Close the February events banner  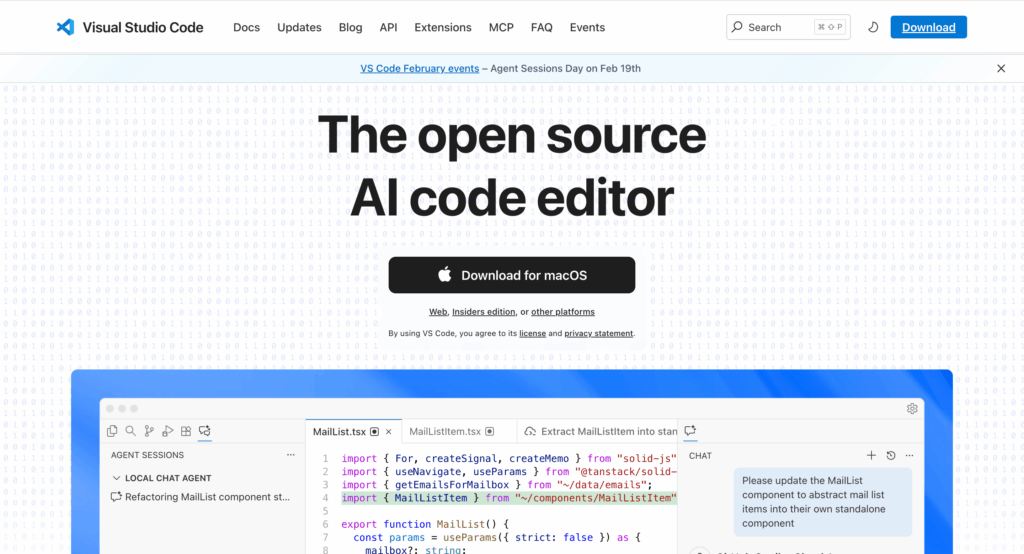click(1000, 69)
